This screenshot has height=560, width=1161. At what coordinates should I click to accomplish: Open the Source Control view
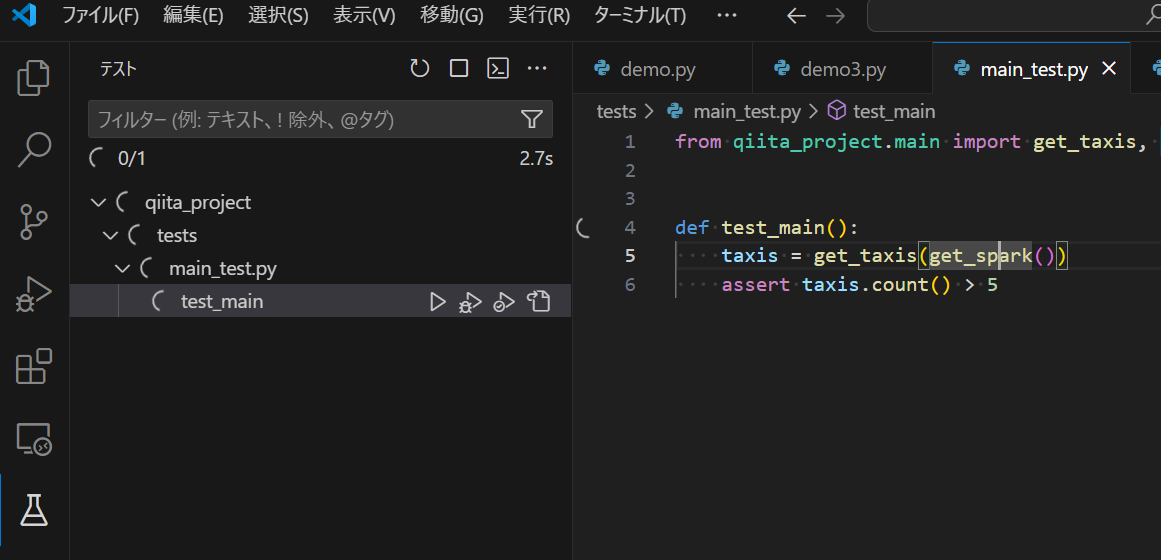pyautogui.click(x=34, y=223)
